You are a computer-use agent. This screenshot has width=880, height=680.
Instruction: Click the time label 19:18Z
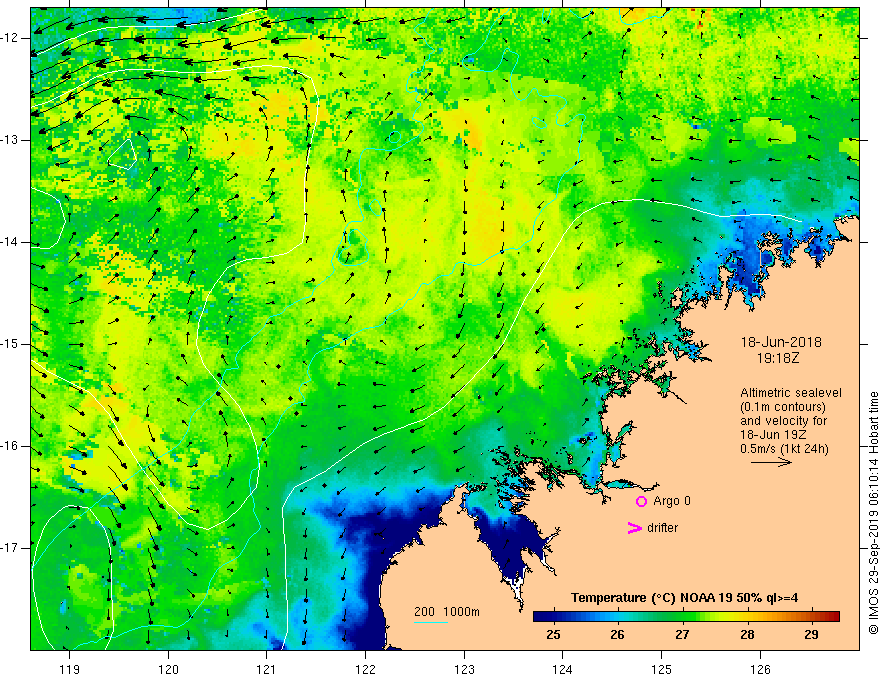click(778, 357)
